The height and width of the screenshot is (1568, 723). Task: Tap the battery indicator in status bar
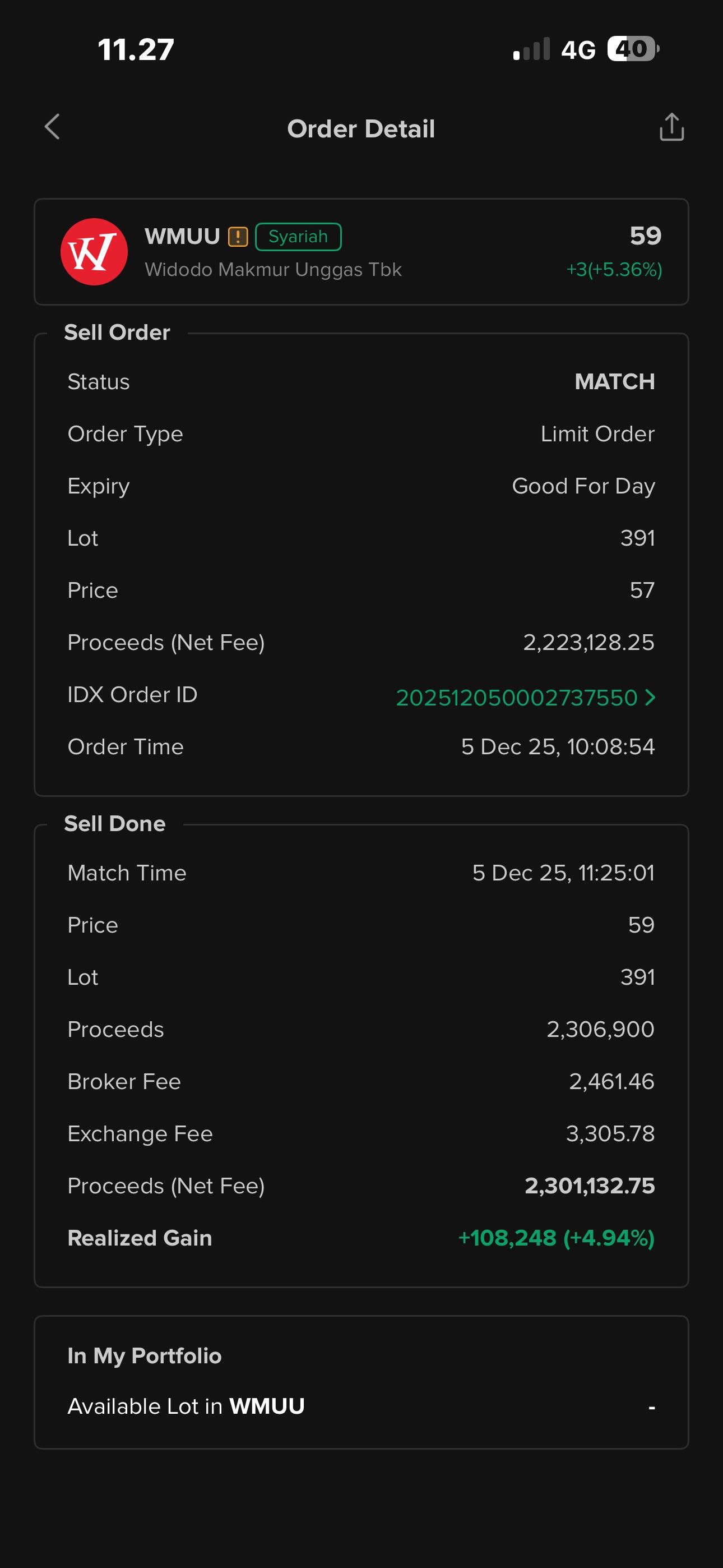click(632, 49)
